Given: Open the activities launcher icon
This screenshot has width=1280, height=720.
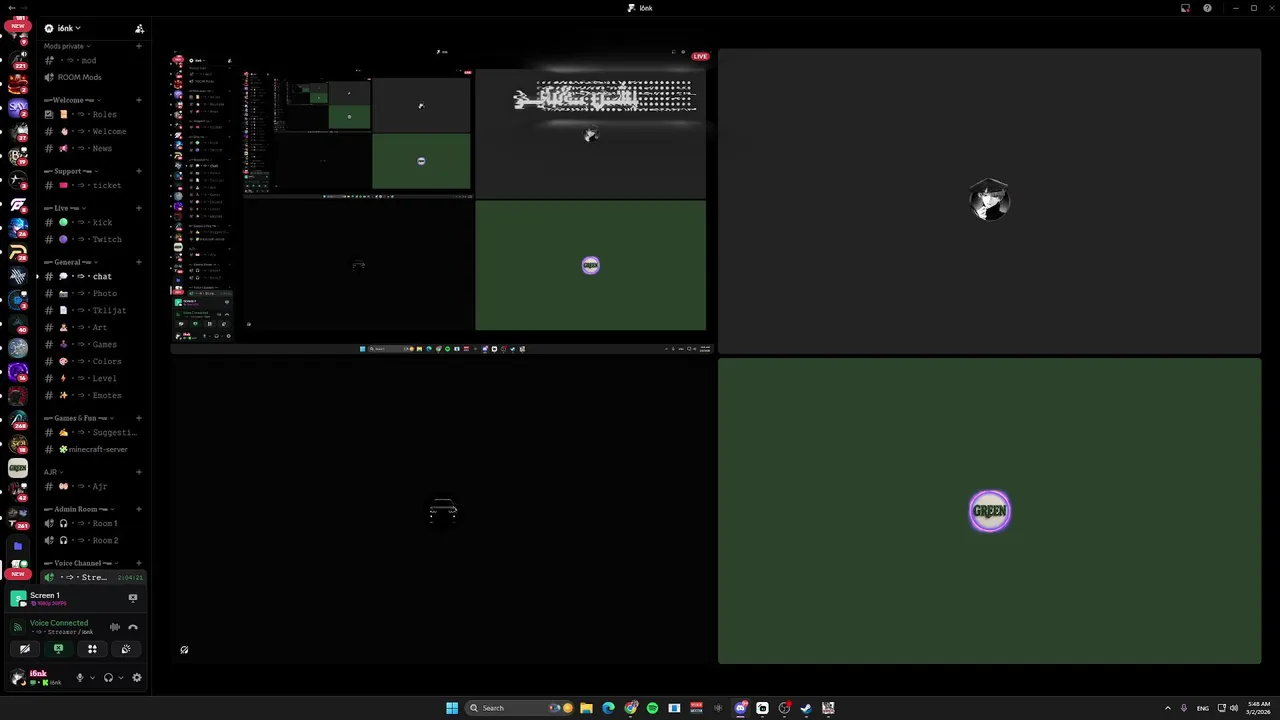Looking at the screenshot, I should tap(92, 649).
